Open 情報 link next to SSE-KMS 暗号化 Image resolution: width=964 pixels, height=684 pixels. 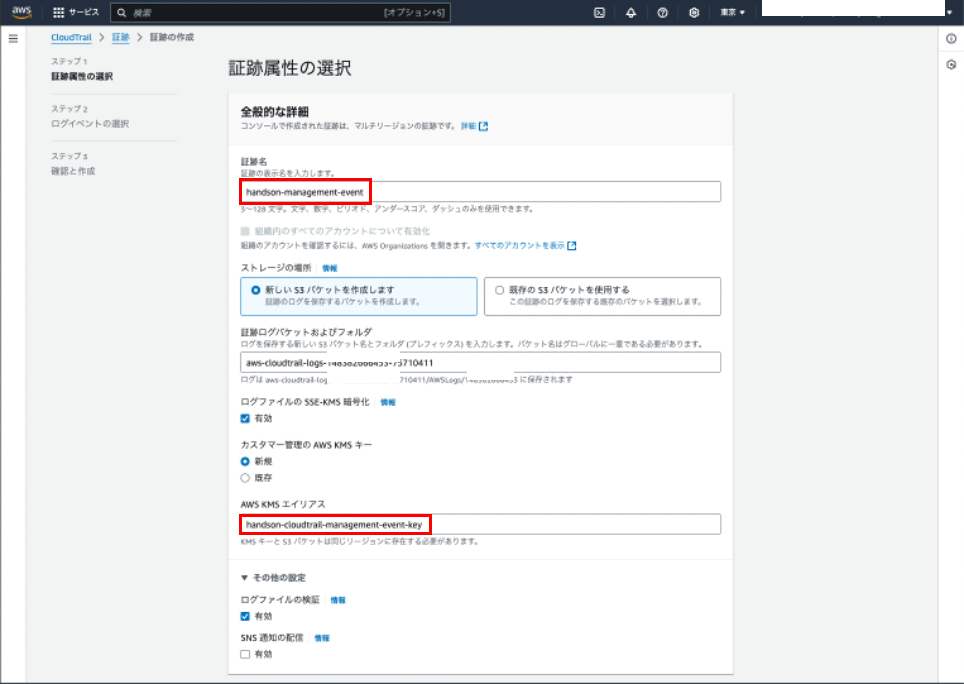click(x=388, y=403)
